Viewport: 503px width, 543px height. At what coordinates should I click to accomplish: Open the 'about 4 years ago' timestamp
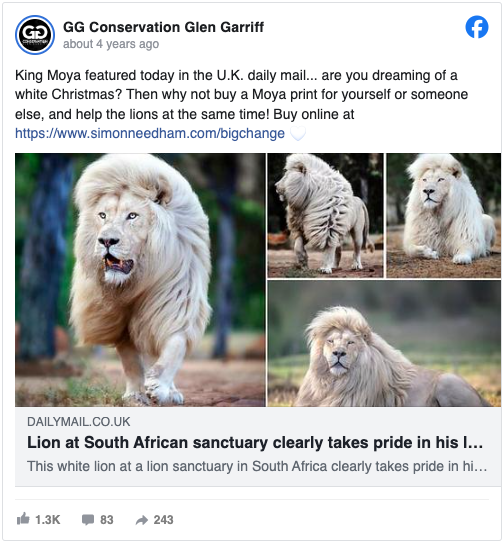pyautogui.click(x=111, y=44)
